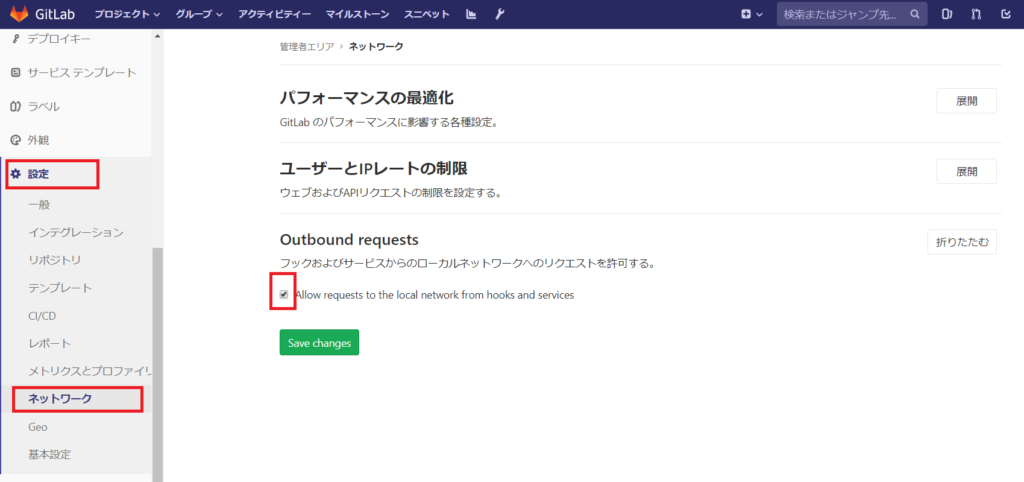Click the GitLab fox logo
Image resolution: width=1024 pixels, height=482 pixels.
click(18, 14)
